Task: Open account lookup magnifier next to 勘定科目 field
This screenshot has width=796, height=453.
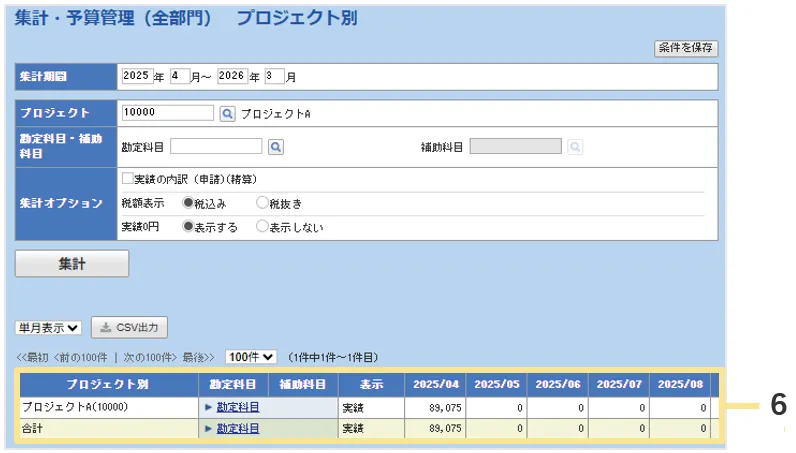Action: pyautogui.click(x=275, y=147)
